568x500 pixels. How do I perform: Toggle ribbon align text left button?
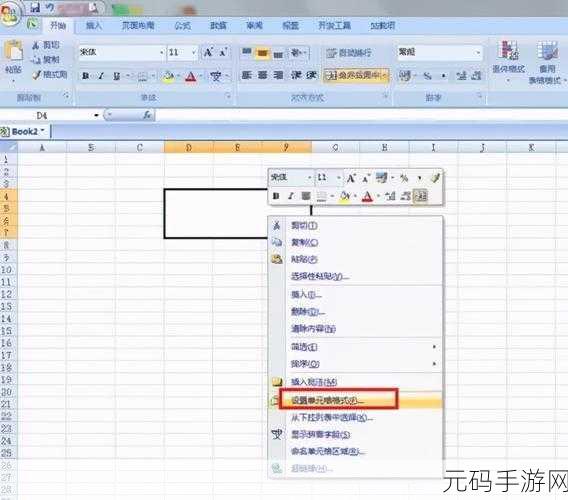(x=246, y=75)
